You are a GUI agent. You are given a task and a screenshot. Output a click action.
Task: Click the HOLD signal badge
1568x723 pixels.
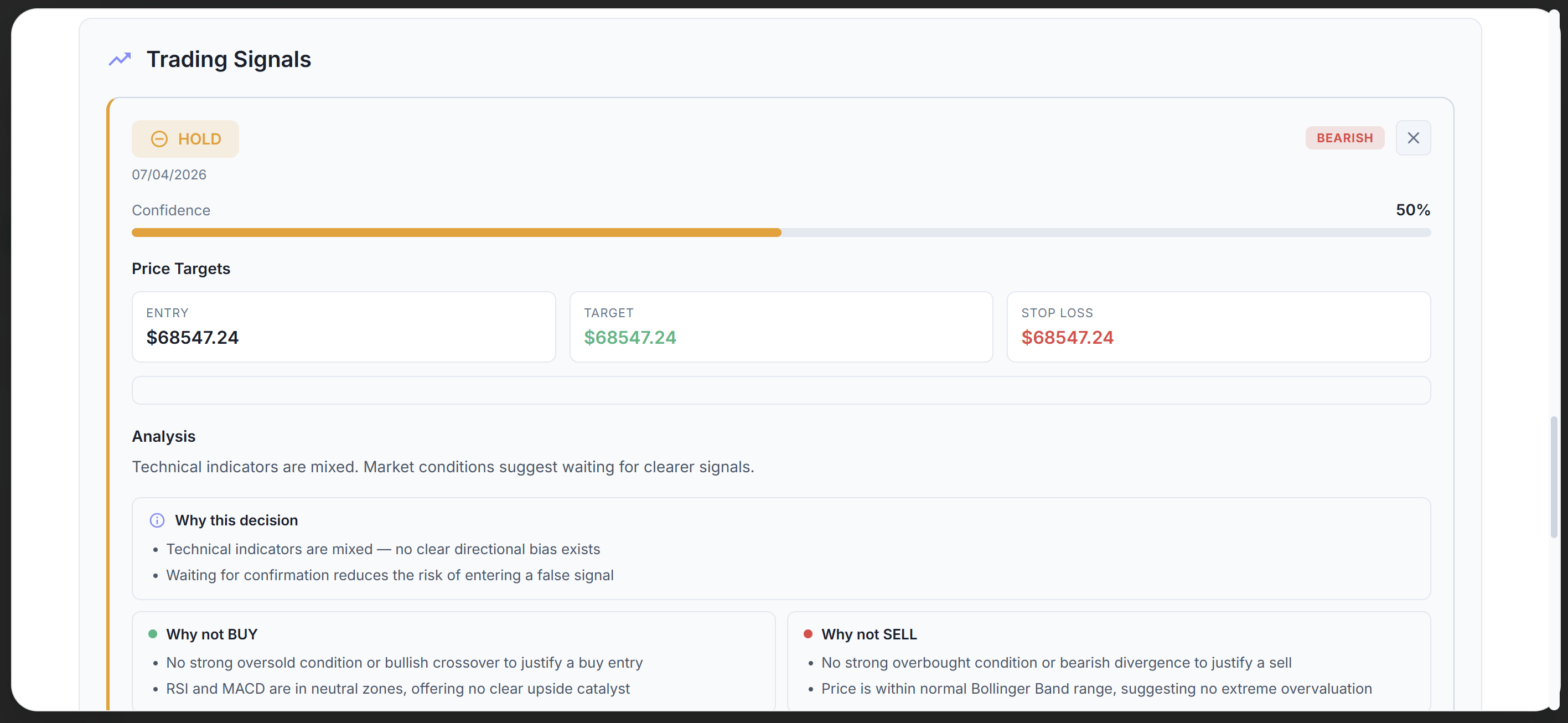tap(185, 139)
